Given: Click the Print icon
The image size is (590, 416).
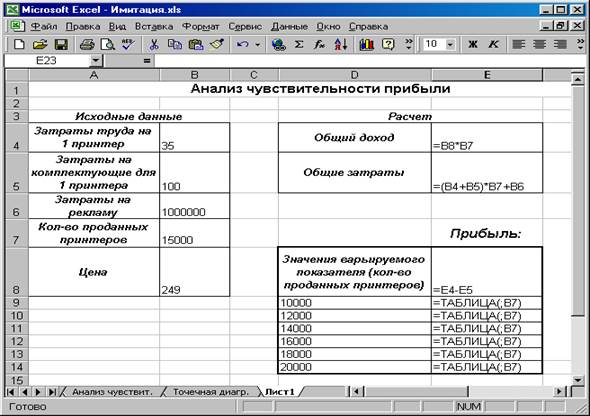Looking at the screenshot, I should click(x=87, y=44).
